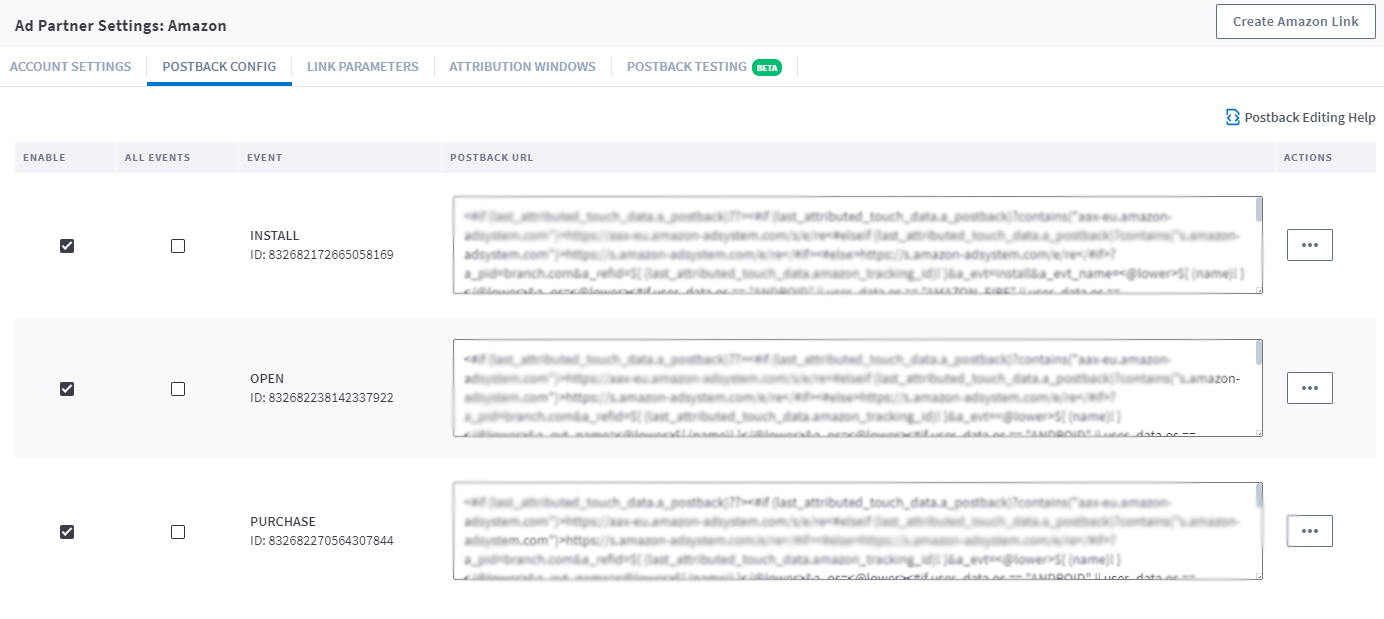Click the Postback URL column header
Image resolution: width=1384 pixels, height=619 pixels.
tap(491, 158)
